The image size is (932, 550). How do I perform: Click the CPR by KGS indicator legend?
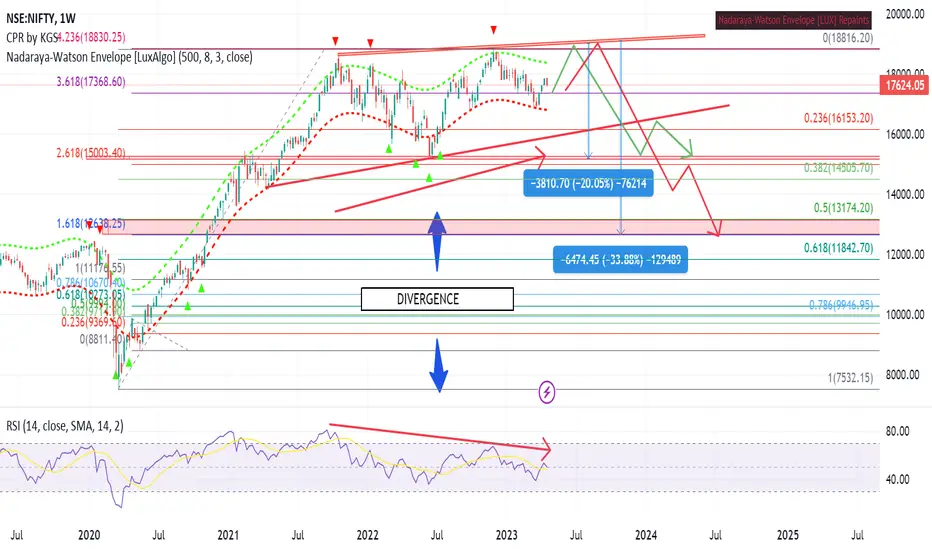point(32,37)
